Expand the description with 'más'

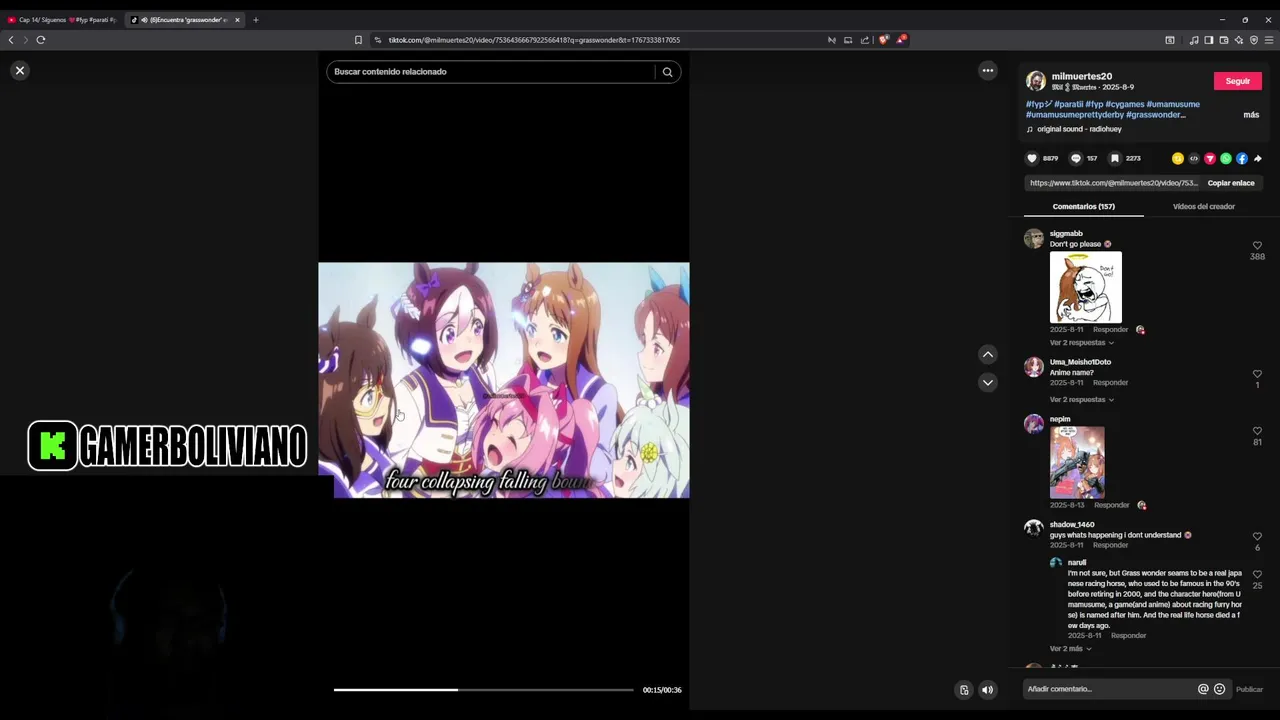click(x=1251, y=115)
